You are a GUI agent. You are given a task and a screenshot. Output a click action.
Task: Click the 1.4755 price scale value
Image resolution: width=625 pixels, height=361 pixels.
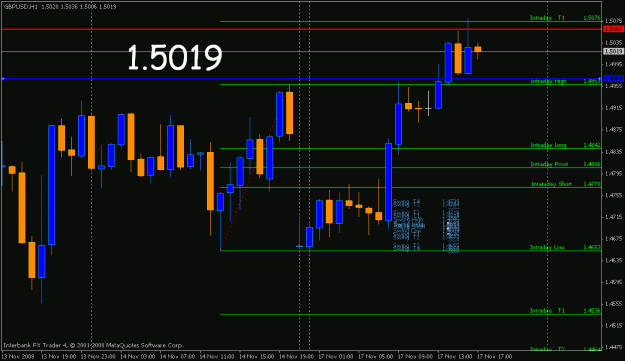point(614,195)
